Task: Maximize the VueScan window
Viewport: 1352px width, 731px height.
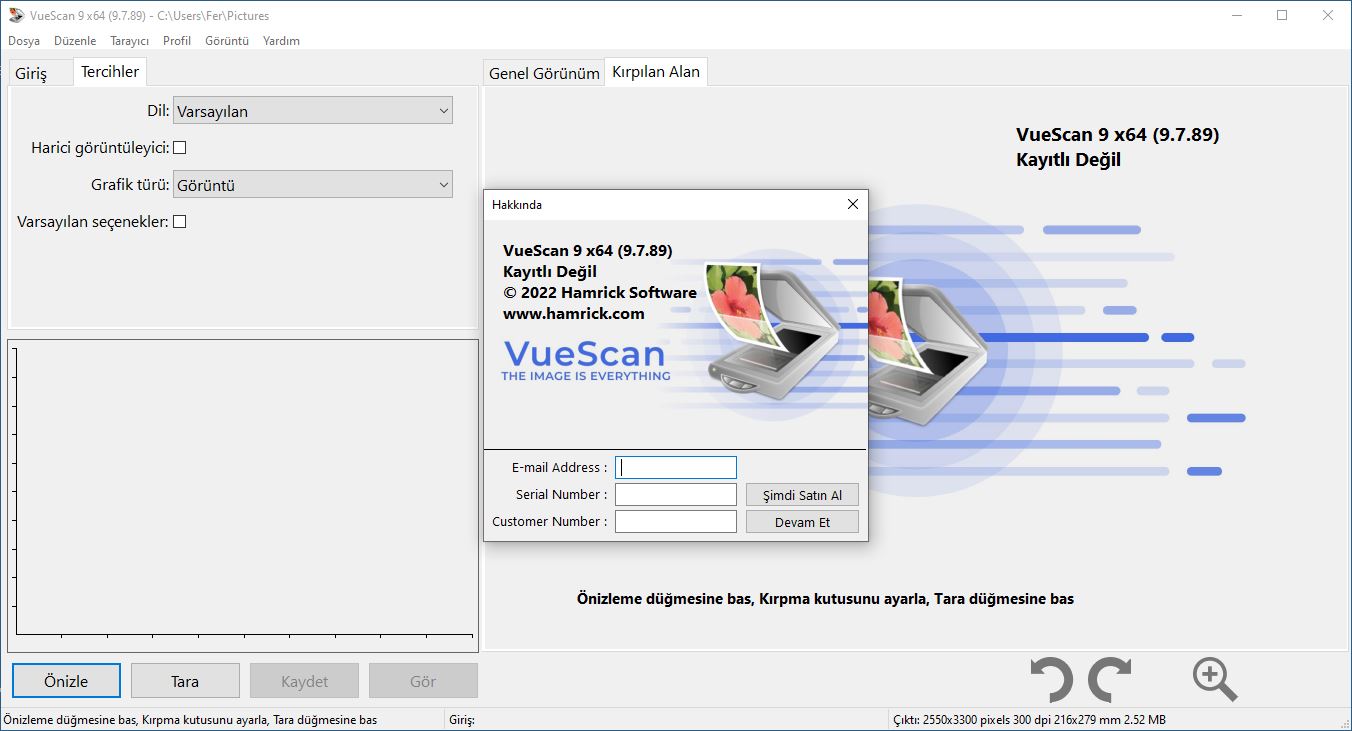Action: point(1282,15)
